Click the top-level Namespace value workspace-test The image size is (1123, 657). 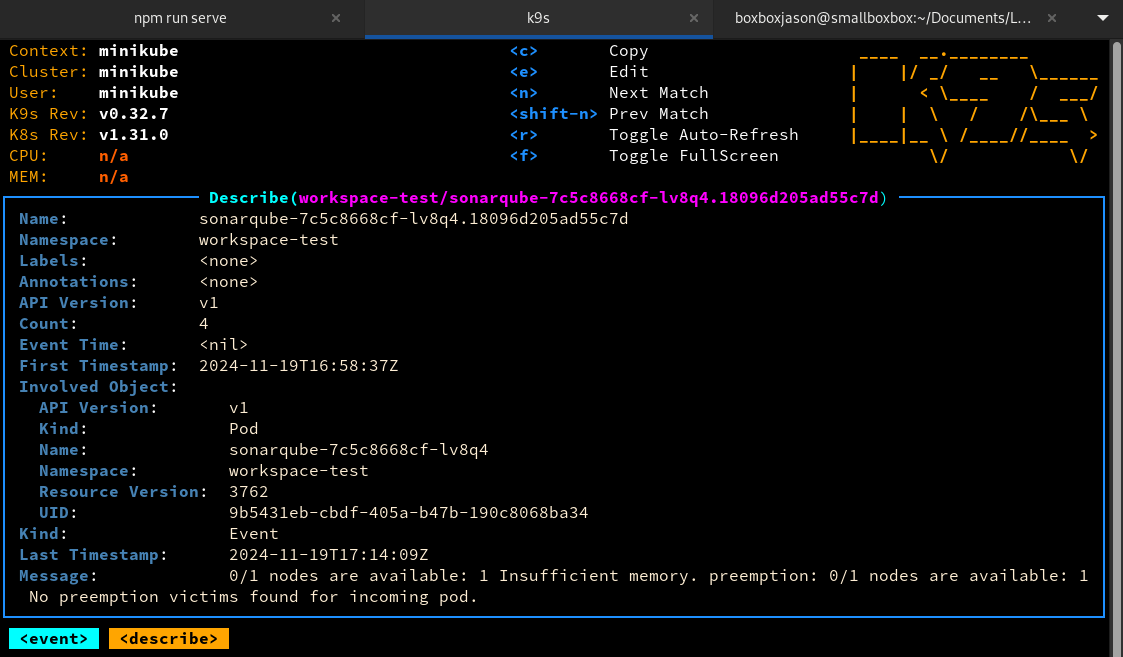pyautogui.click(x=269, y=239)
